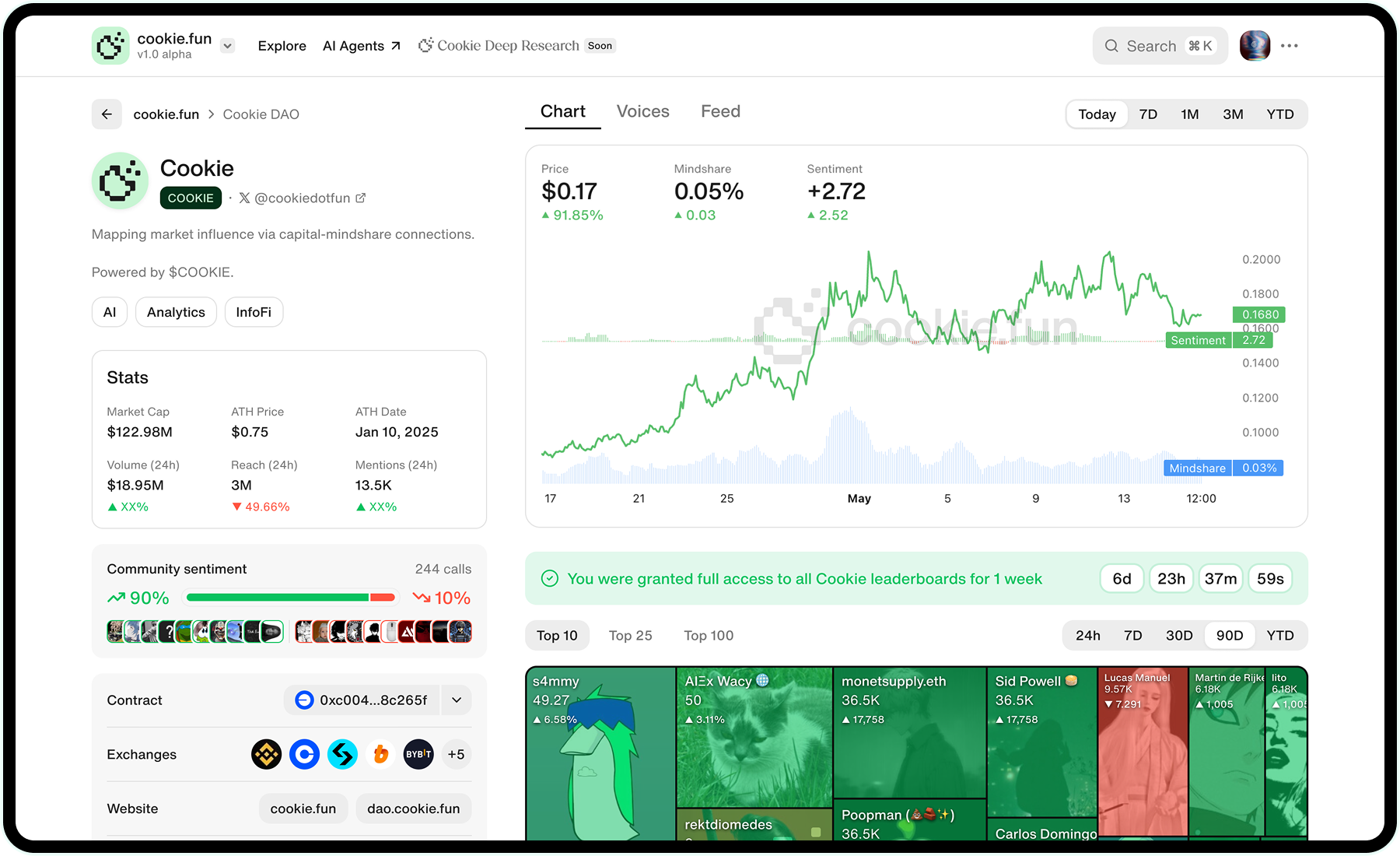Open the Martin de Rijke treemap tile

click(x=1227, y=751)
